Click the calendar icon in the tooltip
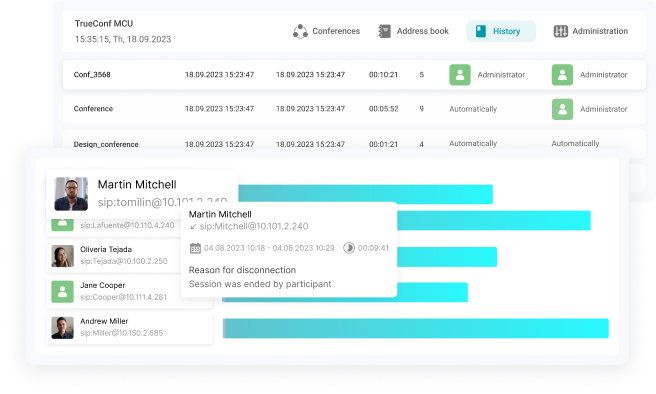656x394 pixels. [x=195, y=248]
